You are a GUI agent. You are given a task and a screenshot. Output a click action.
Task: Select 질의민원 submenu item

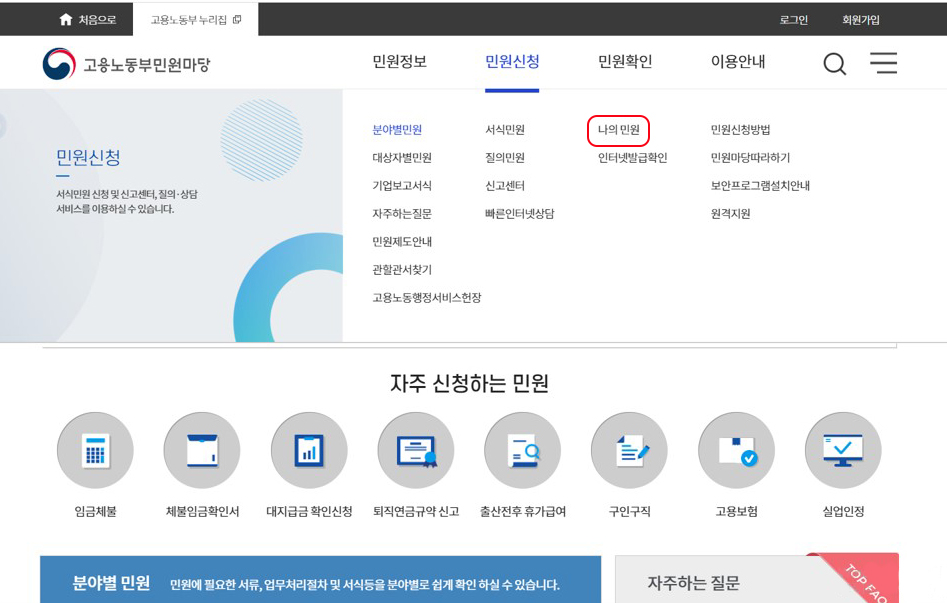tap(505, 158)
